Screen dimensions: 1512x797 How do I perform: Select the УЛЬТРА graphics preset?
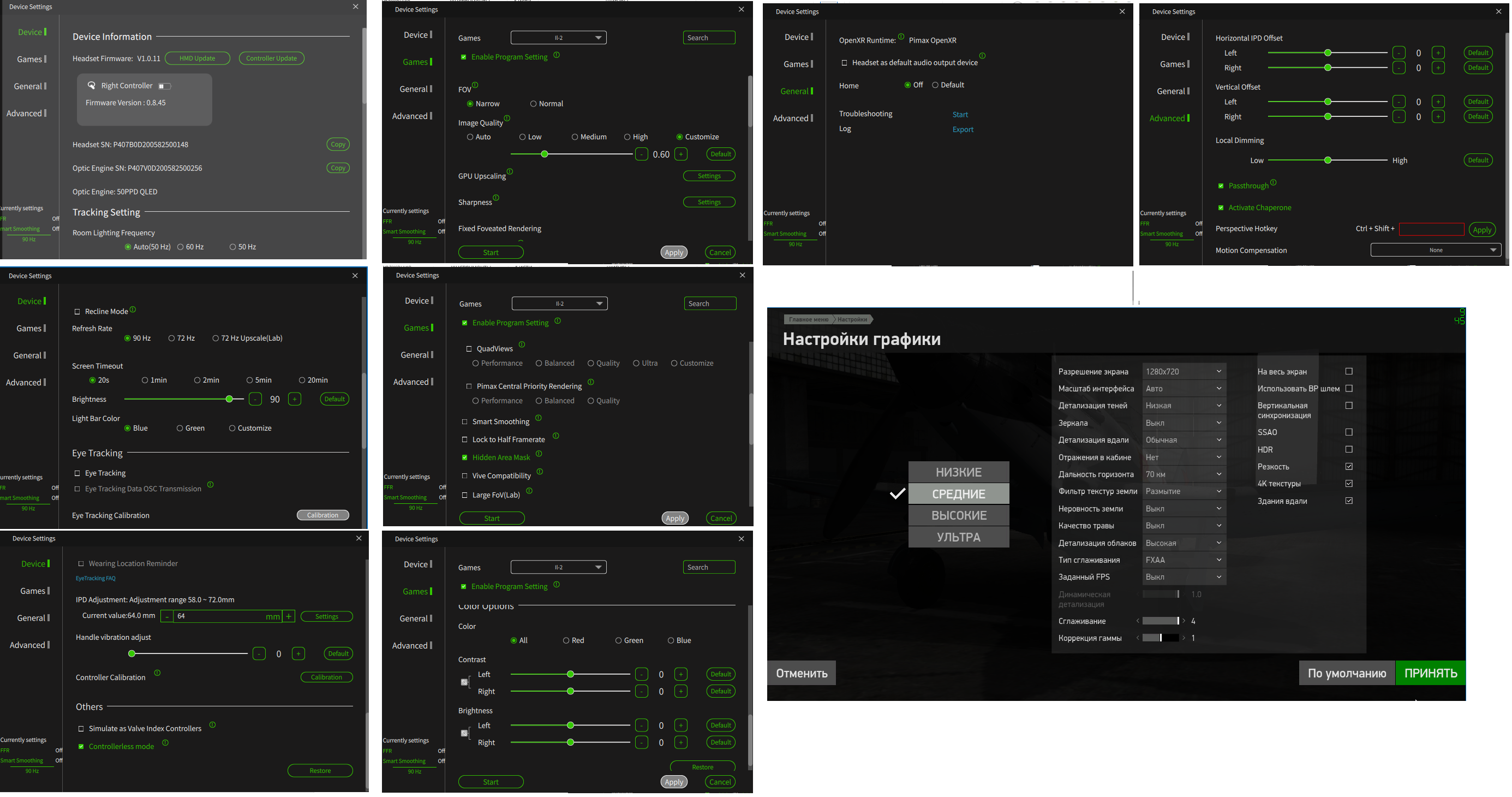click(959, 537)
